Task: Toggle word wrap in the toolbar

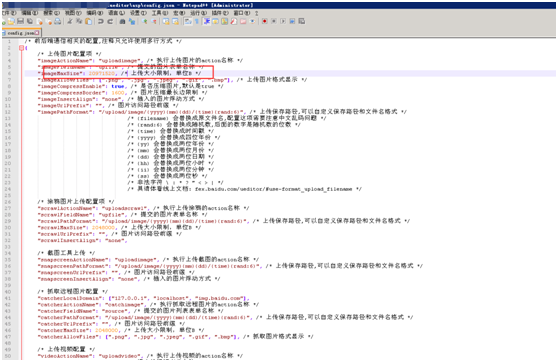Action: coord(188,21)
